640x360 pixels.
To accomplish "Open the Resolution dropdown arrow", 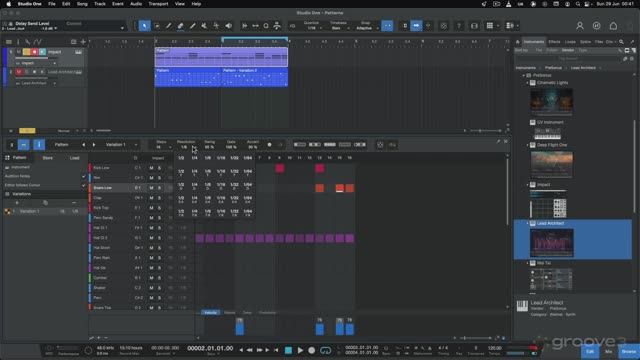I will click(x=193, y=147).
